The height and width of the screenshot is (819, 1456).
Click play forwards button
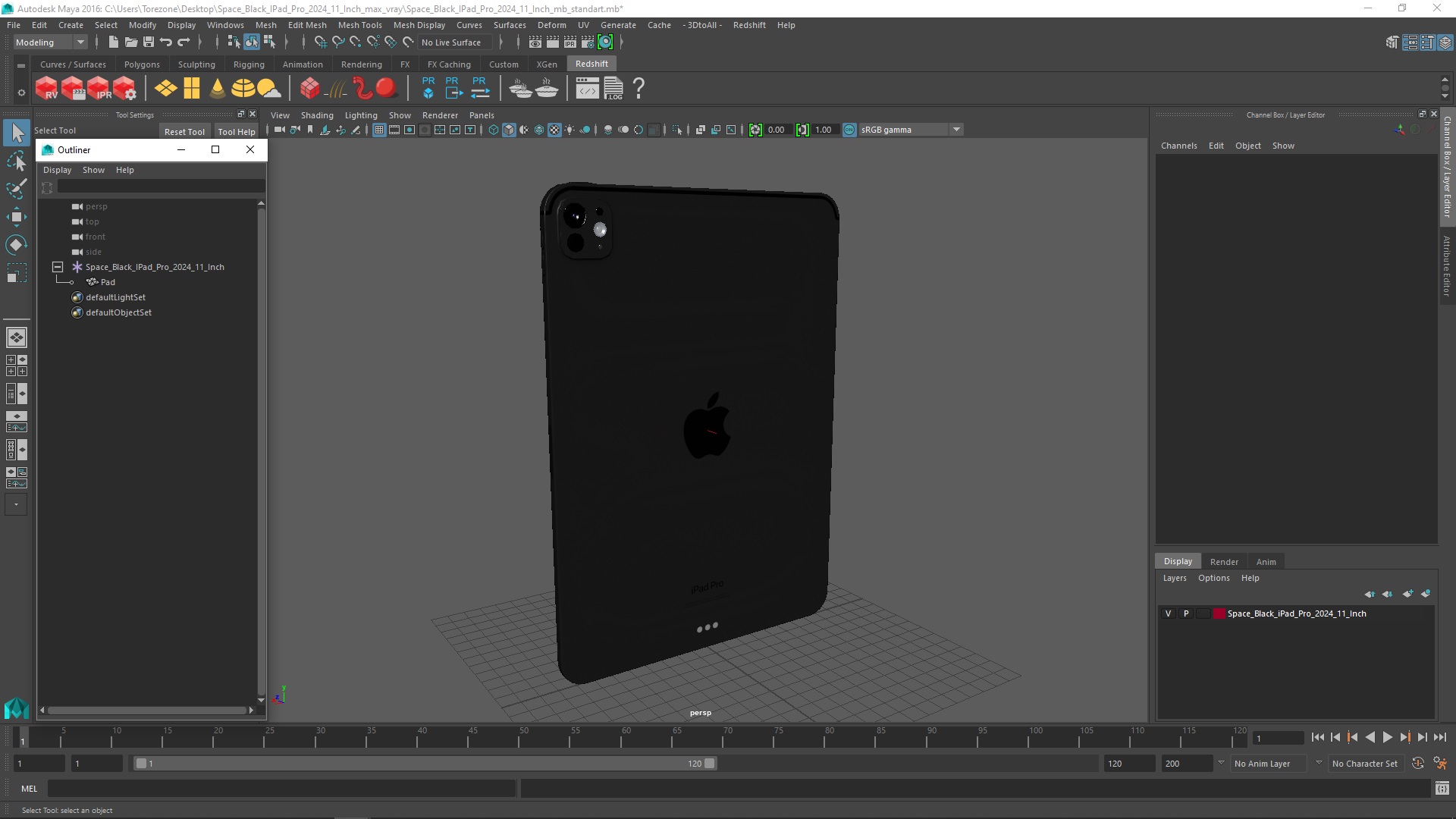point(1387,737)
